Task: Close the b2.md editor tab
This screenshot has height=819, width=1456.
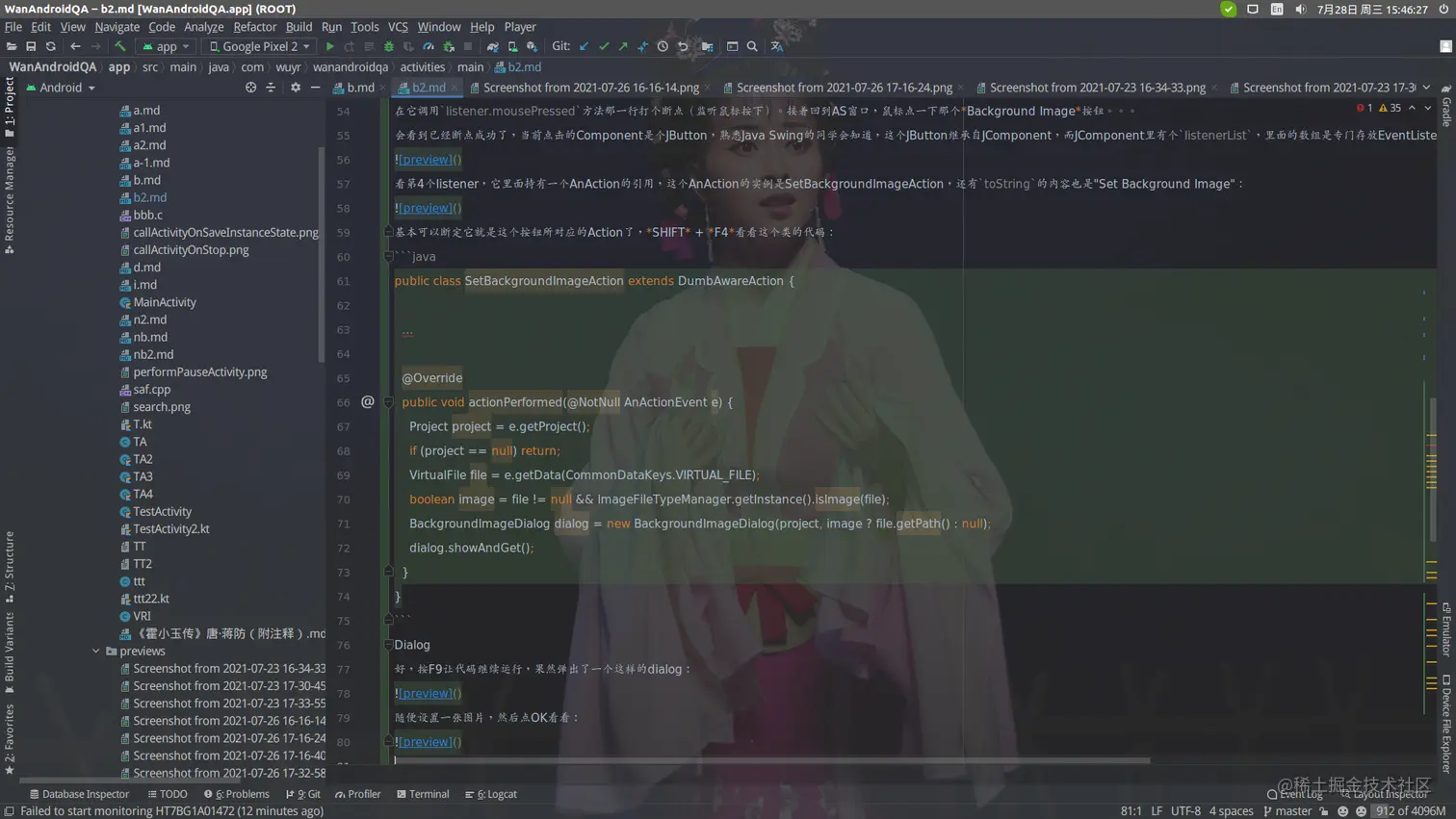Action: click(x=455, y=88)
